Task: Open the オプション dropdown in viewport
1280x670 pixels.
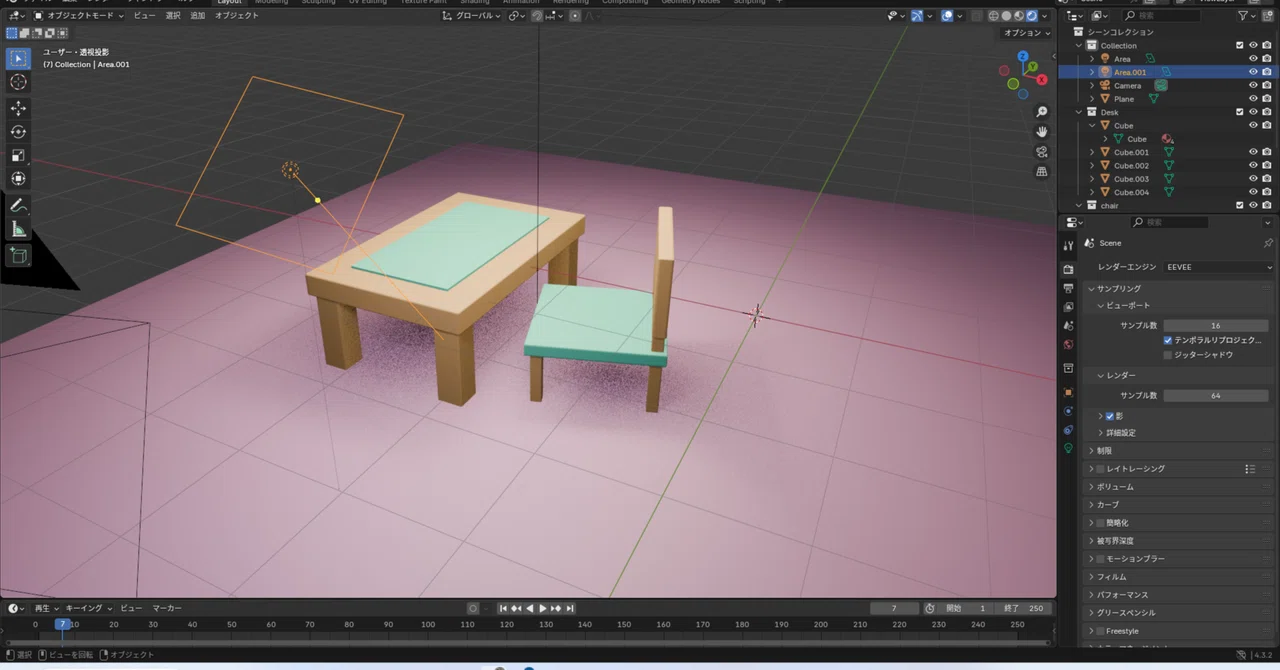Action: click(1026, 33)
